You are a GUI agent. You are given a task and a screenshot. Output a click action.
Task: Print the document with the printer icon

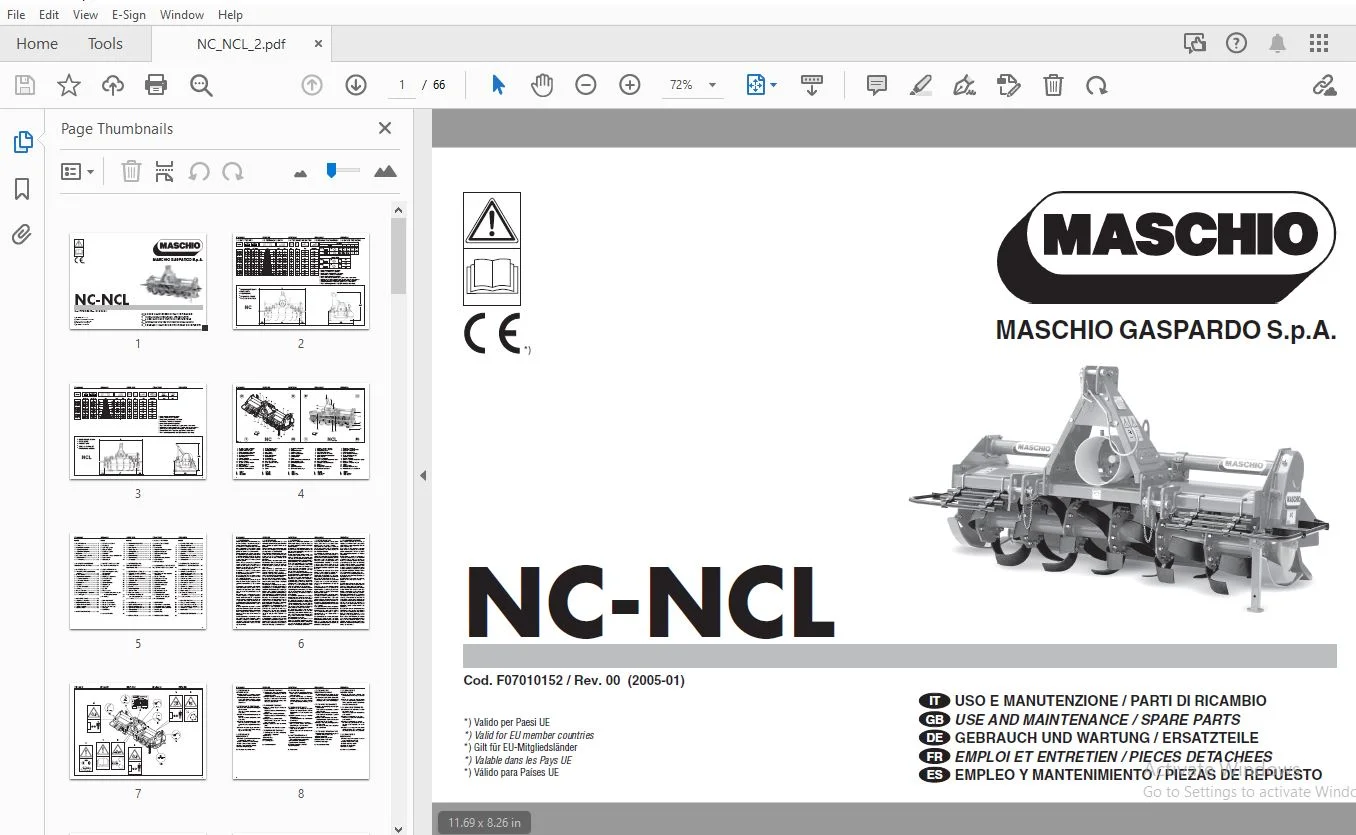point(156,86)
